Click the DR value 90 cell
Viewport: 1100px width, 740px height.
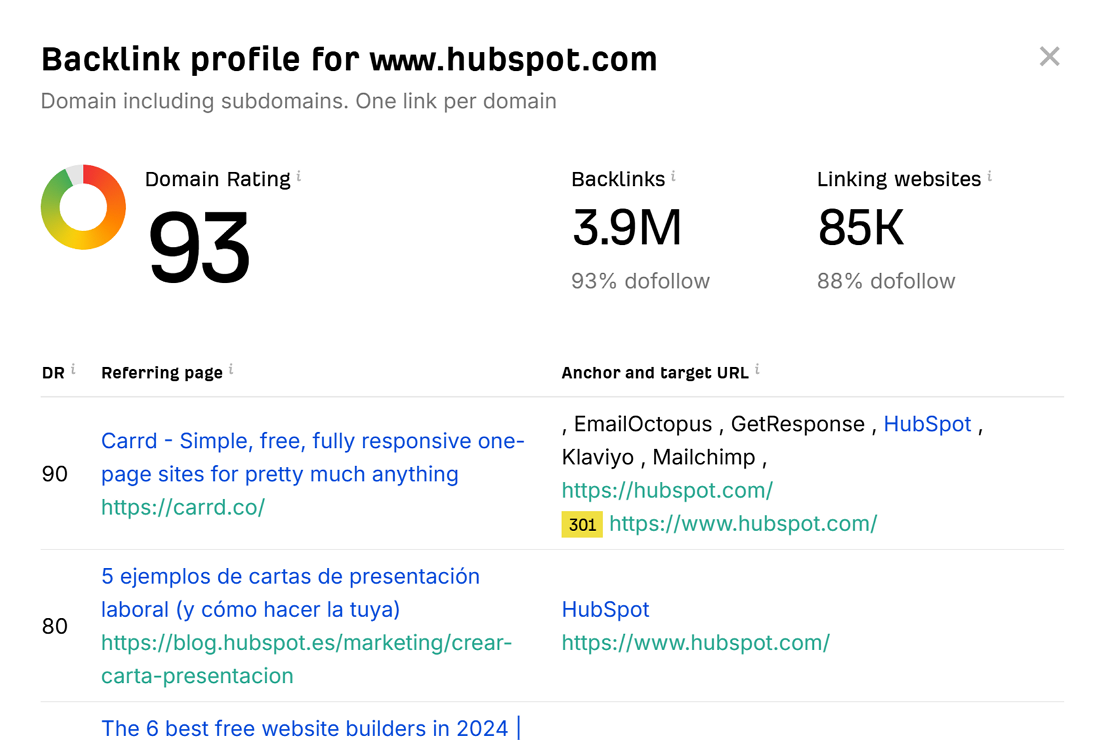(x=55, y=474)
